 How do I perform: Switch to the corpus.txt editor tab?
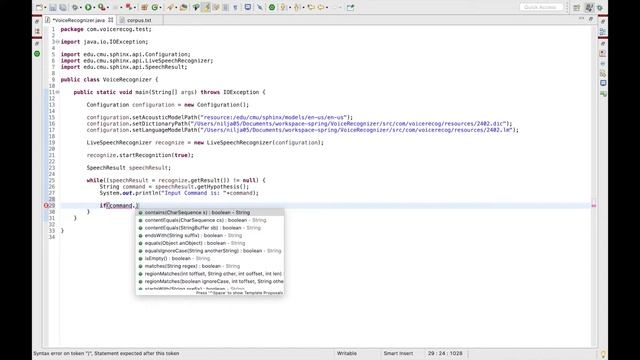pyautogui.click(x=139, y=20)
